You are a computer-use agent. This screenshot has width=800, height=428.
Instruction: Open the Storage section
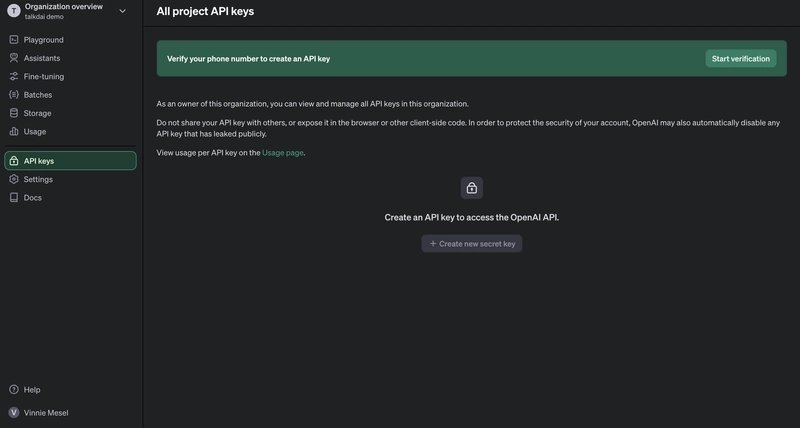37,113
